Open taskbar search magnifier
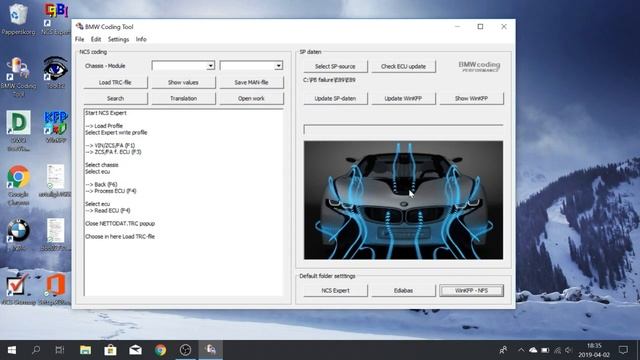This screenshot has width=640, height=360. tap(36, 350)
